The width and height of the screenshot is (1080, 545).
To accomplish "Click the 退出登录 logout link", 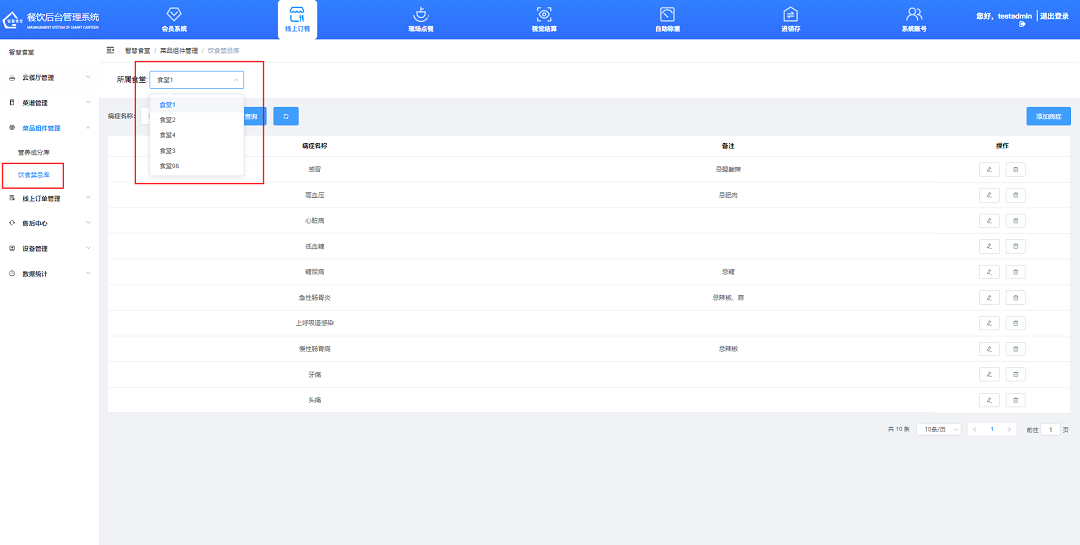I will point(1054,16).
